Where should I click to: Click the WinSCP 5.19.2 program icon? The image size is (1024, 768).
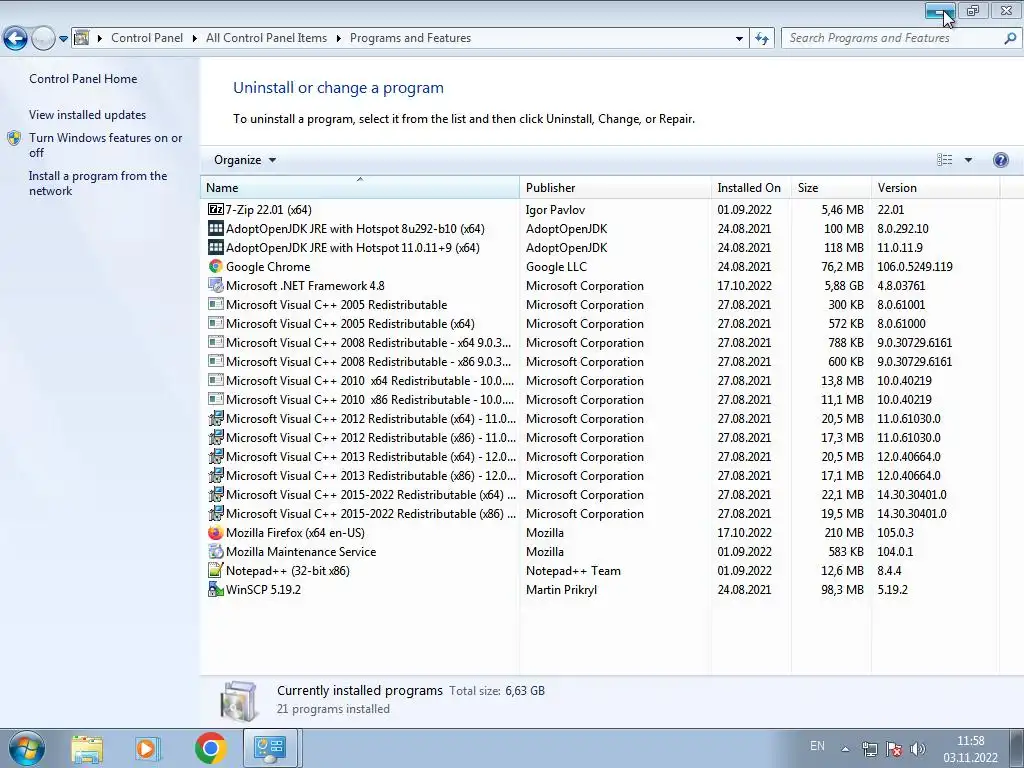pos(216,590)
